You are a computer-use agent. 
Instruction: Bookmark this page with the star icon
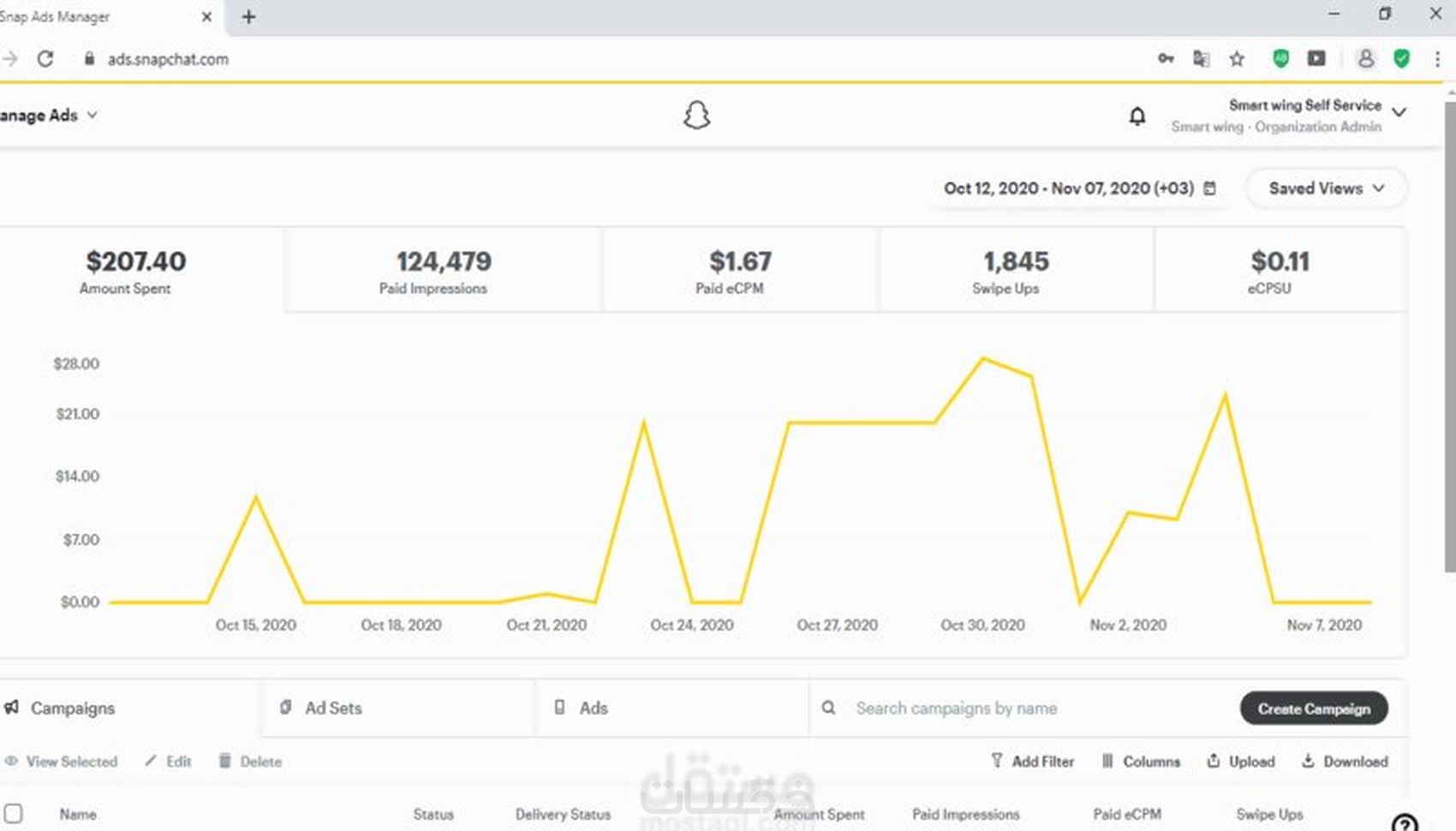[x=1237, y=59]
